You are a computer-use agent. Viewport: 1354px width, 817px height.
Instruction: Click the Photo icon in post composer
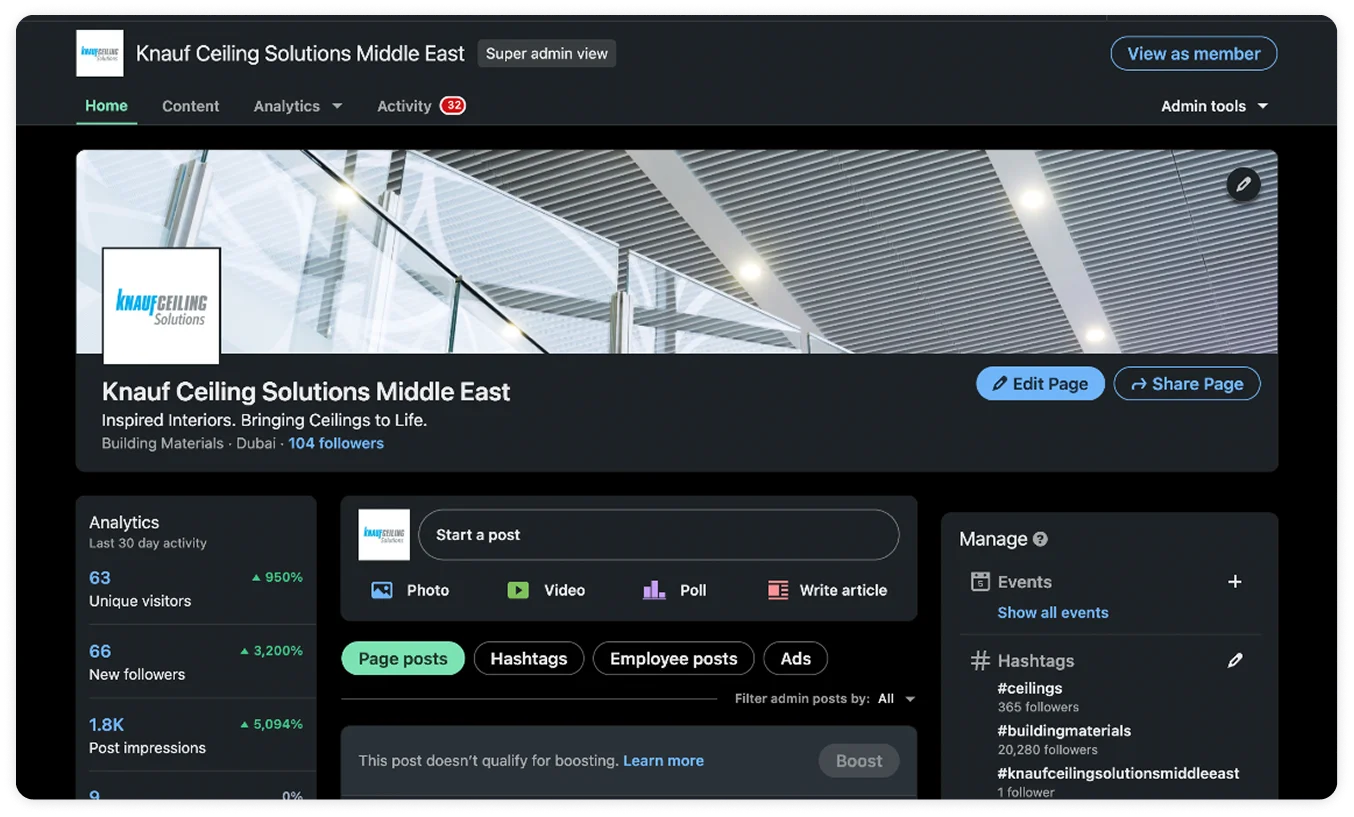click(382, 590)
